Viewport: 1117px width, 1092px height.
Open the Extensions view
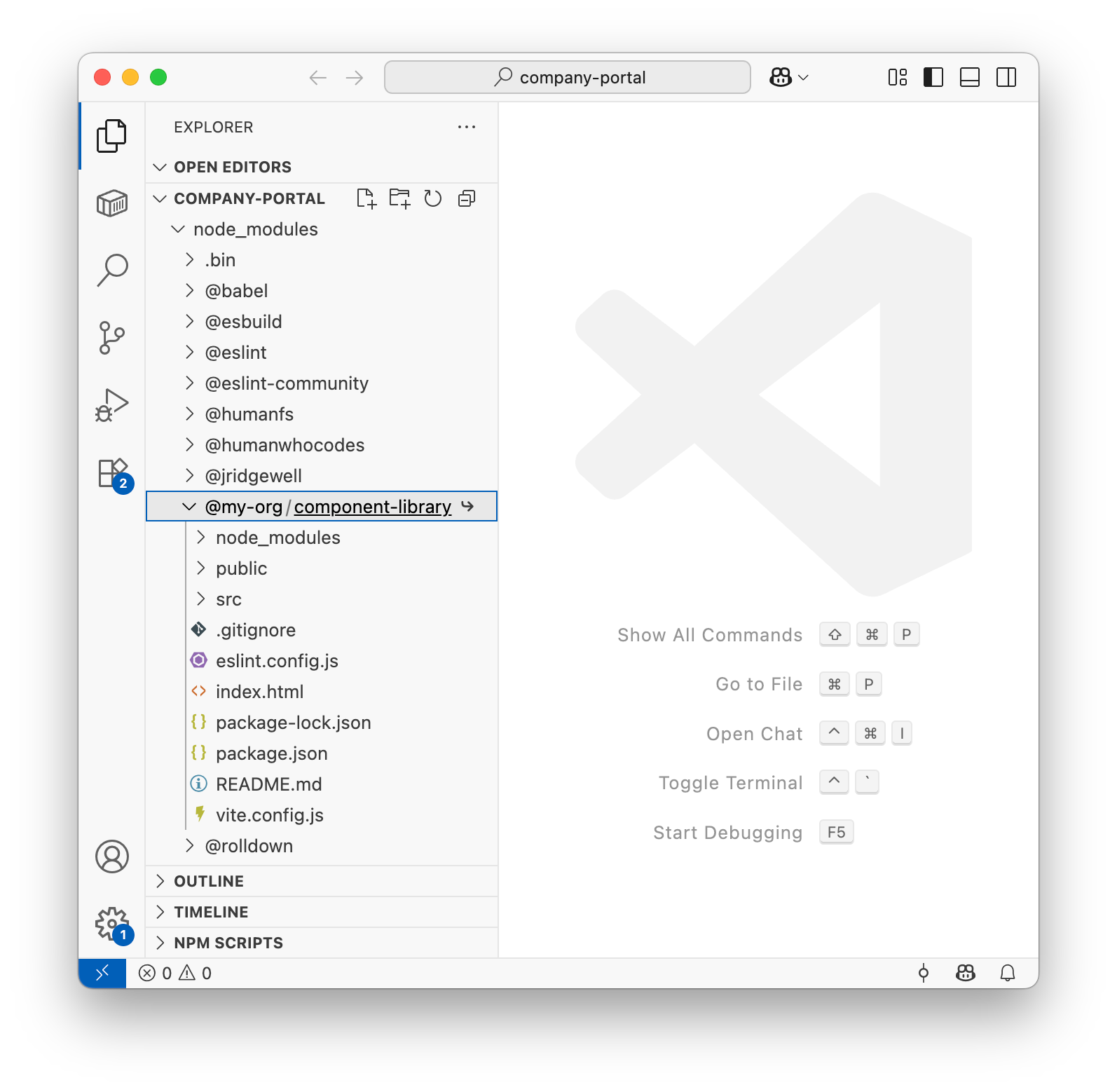click(x=112, y=474)
